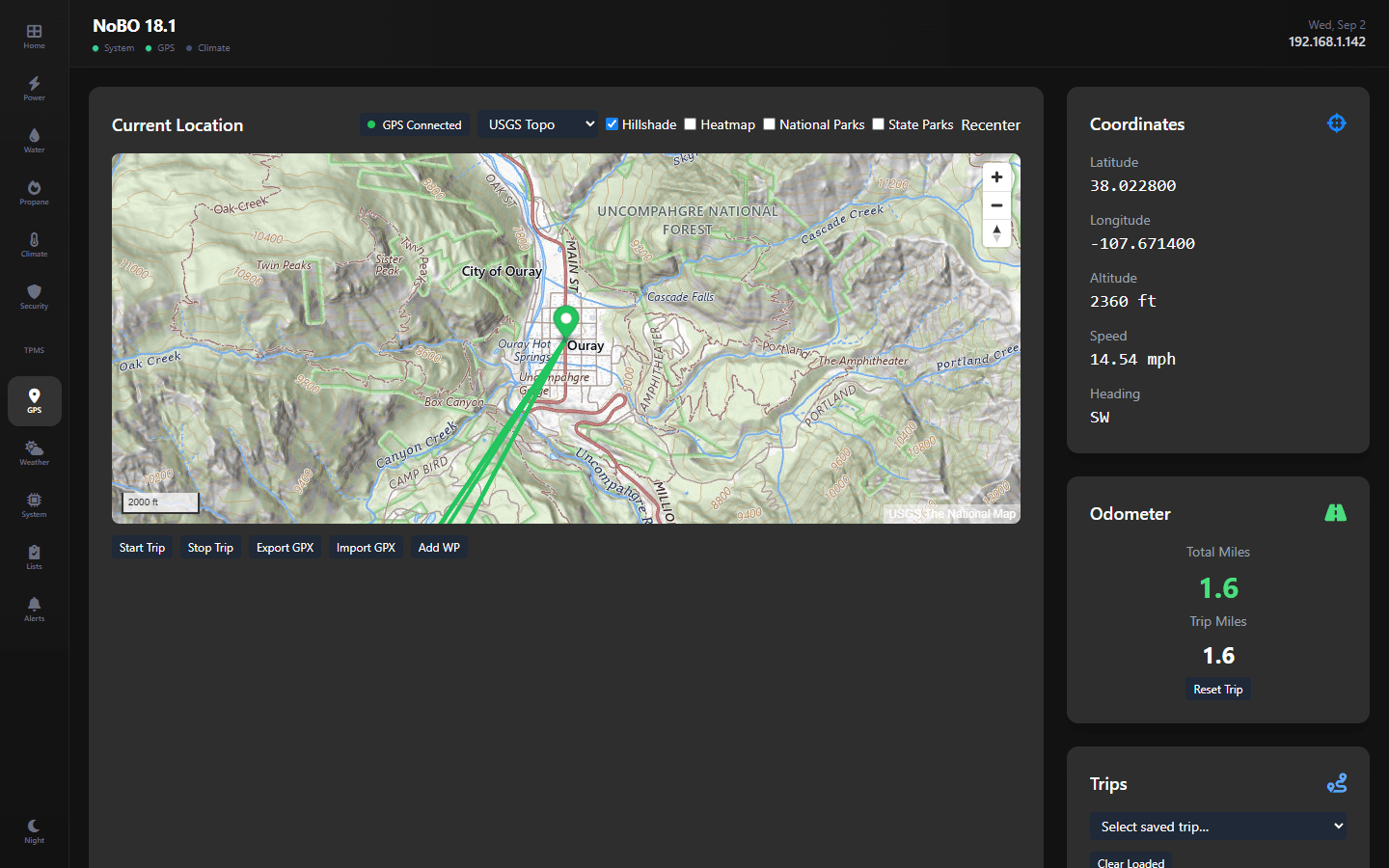Screen dimensions: 1389x868
Task: Click the heading value SW
Action: coord(1100,417)
